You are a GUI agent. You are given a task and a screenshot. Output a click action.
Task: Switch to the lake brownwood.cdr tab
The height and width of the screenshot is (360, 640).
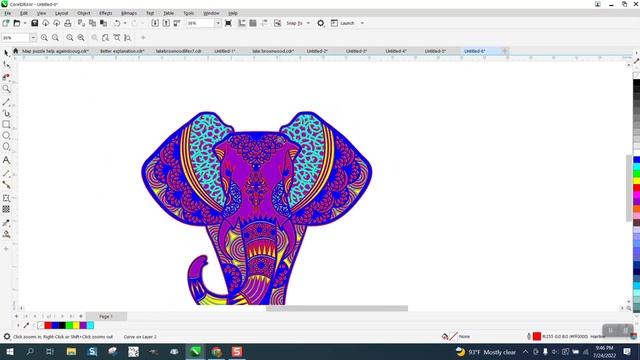(273, 51)
